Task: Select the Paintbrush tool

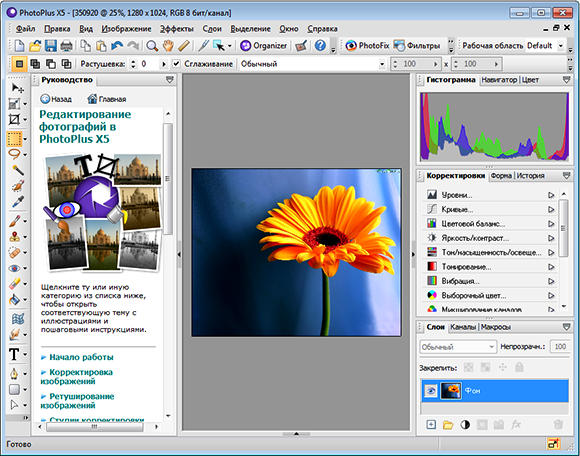Action: [14, 221]
